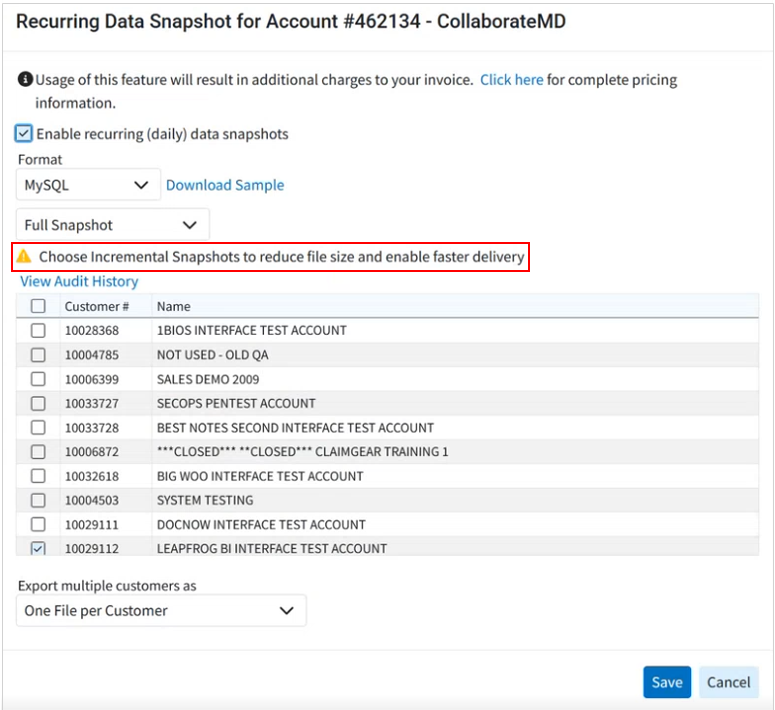This screenshot has height=710, width=775.
Task: Check the CLAIMGEAR TRAINING 1 row
Action: click(x=38, y=451)
